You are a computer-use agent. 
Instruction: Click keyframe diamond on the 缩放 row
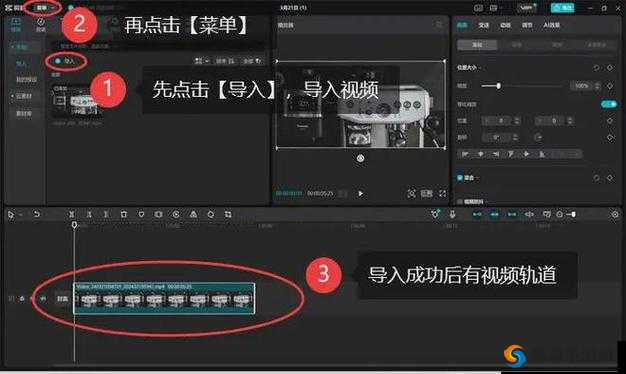click(610, 85)
